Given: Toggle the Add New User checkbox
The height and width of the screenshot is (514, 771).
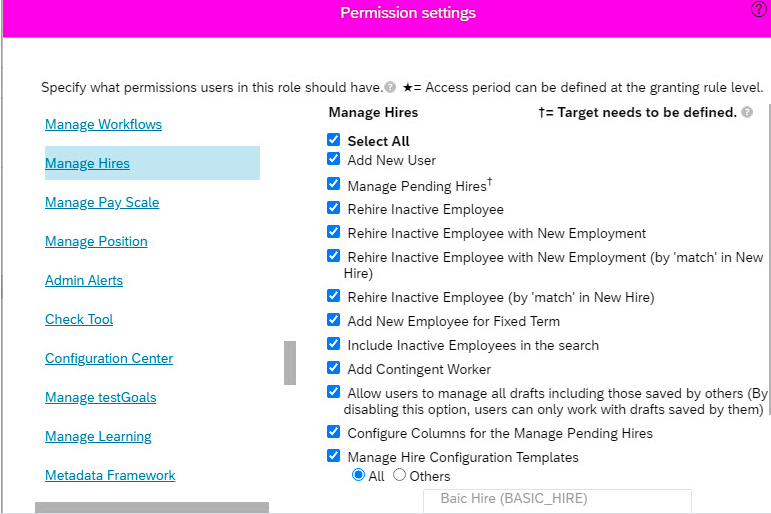Looking at the screenshot, I should 334,159.
